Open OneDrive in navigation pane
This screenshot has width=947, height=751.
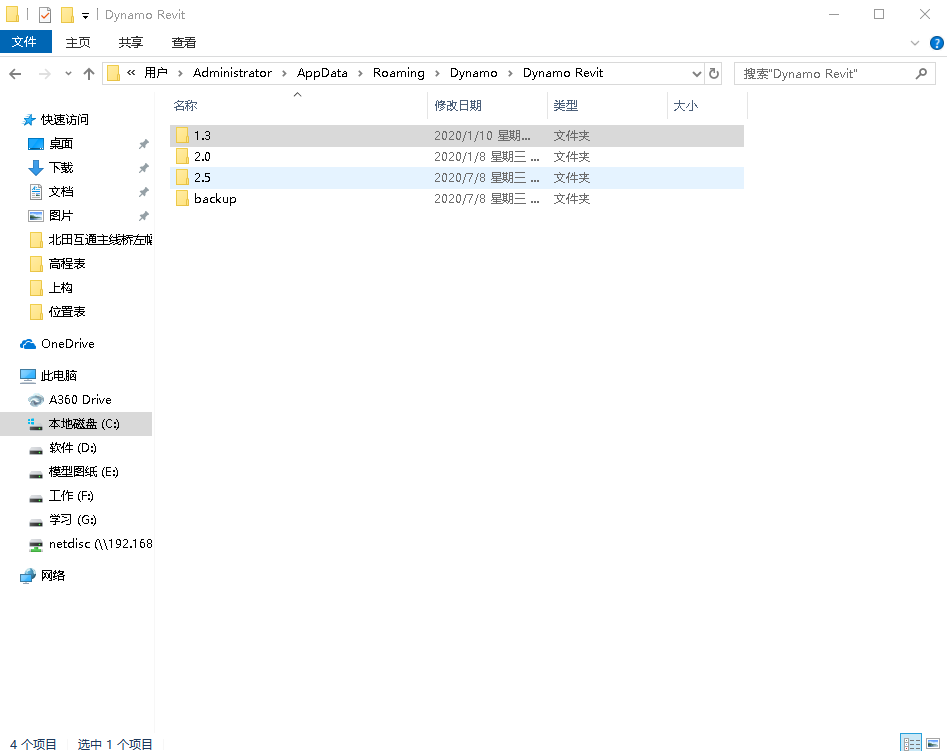point(67,344)
